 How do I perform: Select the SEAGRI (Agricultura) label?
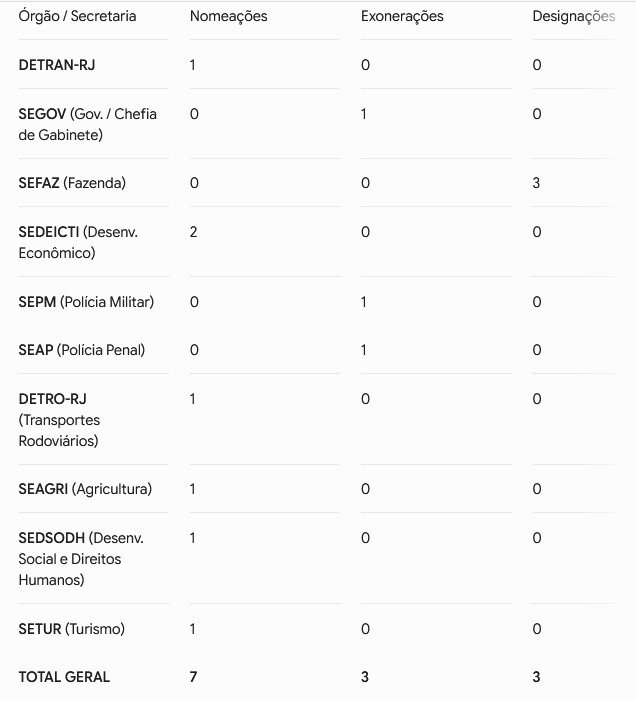(85, 489)
